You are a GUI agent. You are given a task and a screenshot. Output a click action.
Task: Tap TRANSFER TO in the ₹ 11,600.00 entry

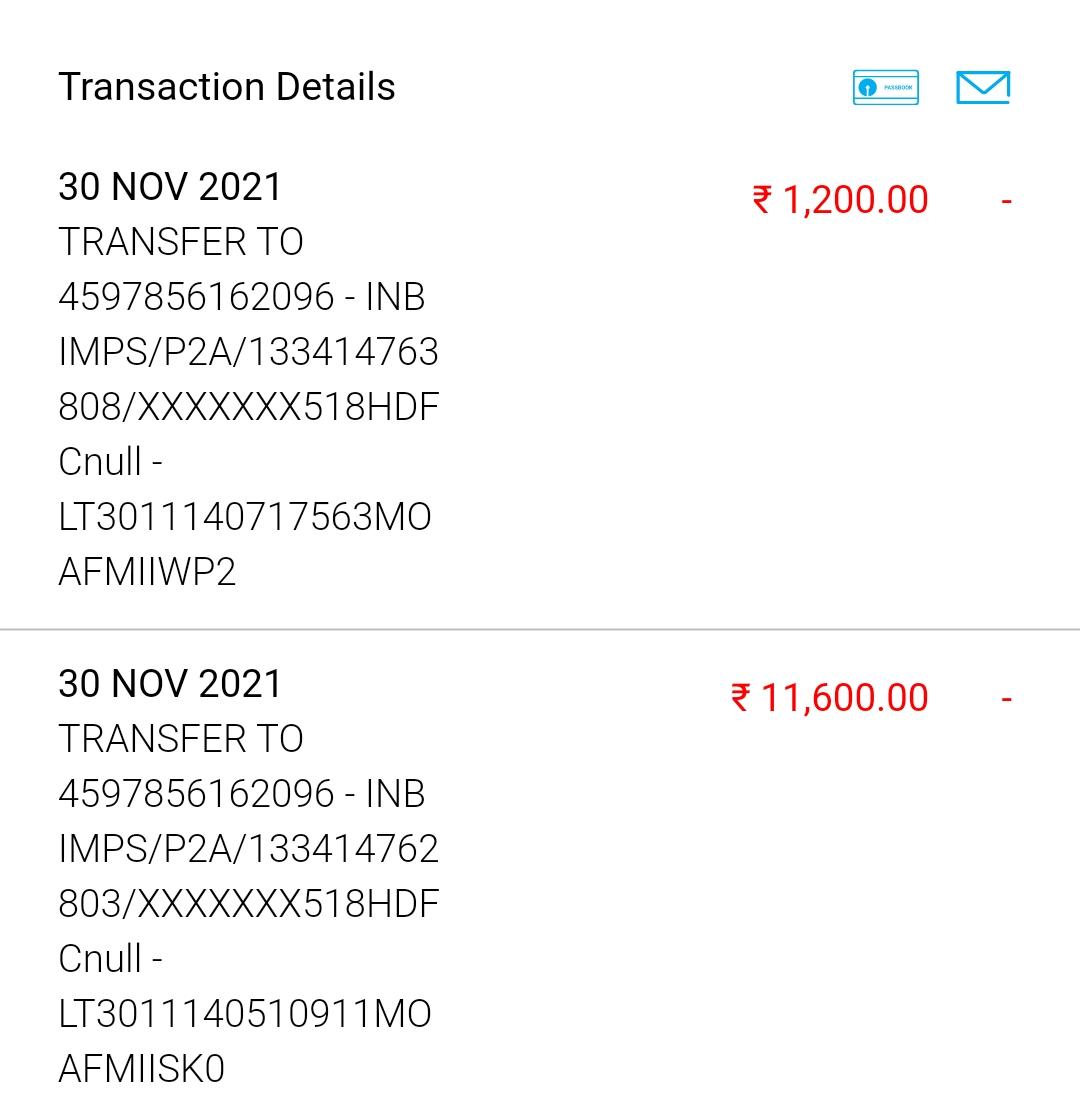[x=181, y=739]
